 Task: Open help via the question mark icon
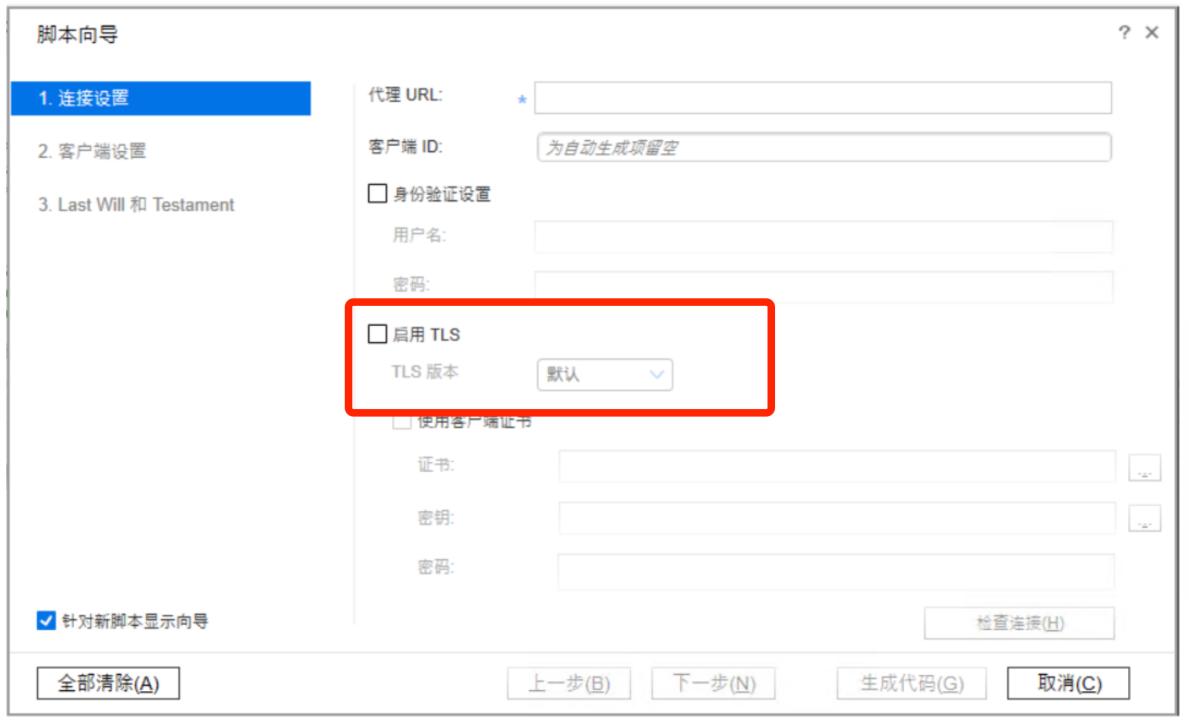tap(1124, 32)
